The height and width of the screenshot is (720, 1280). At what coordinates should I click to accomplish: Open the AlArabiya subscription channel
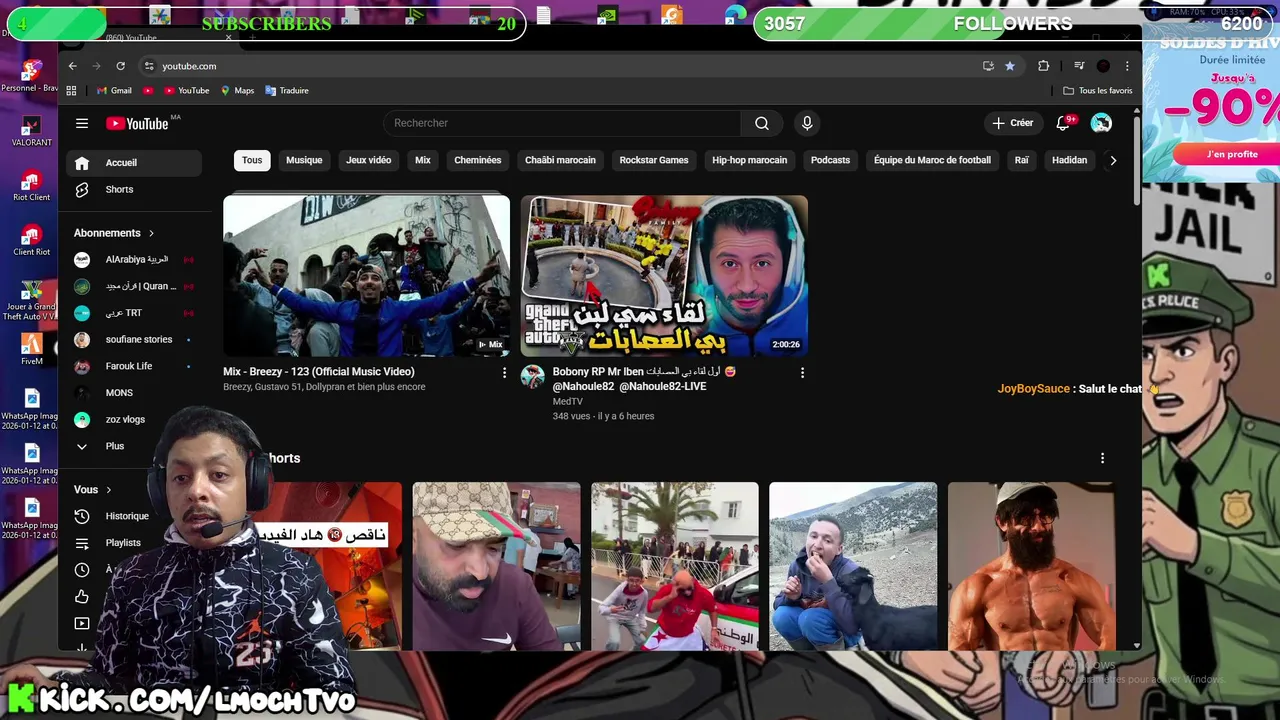pyautogui.click(x=134, y=260)
